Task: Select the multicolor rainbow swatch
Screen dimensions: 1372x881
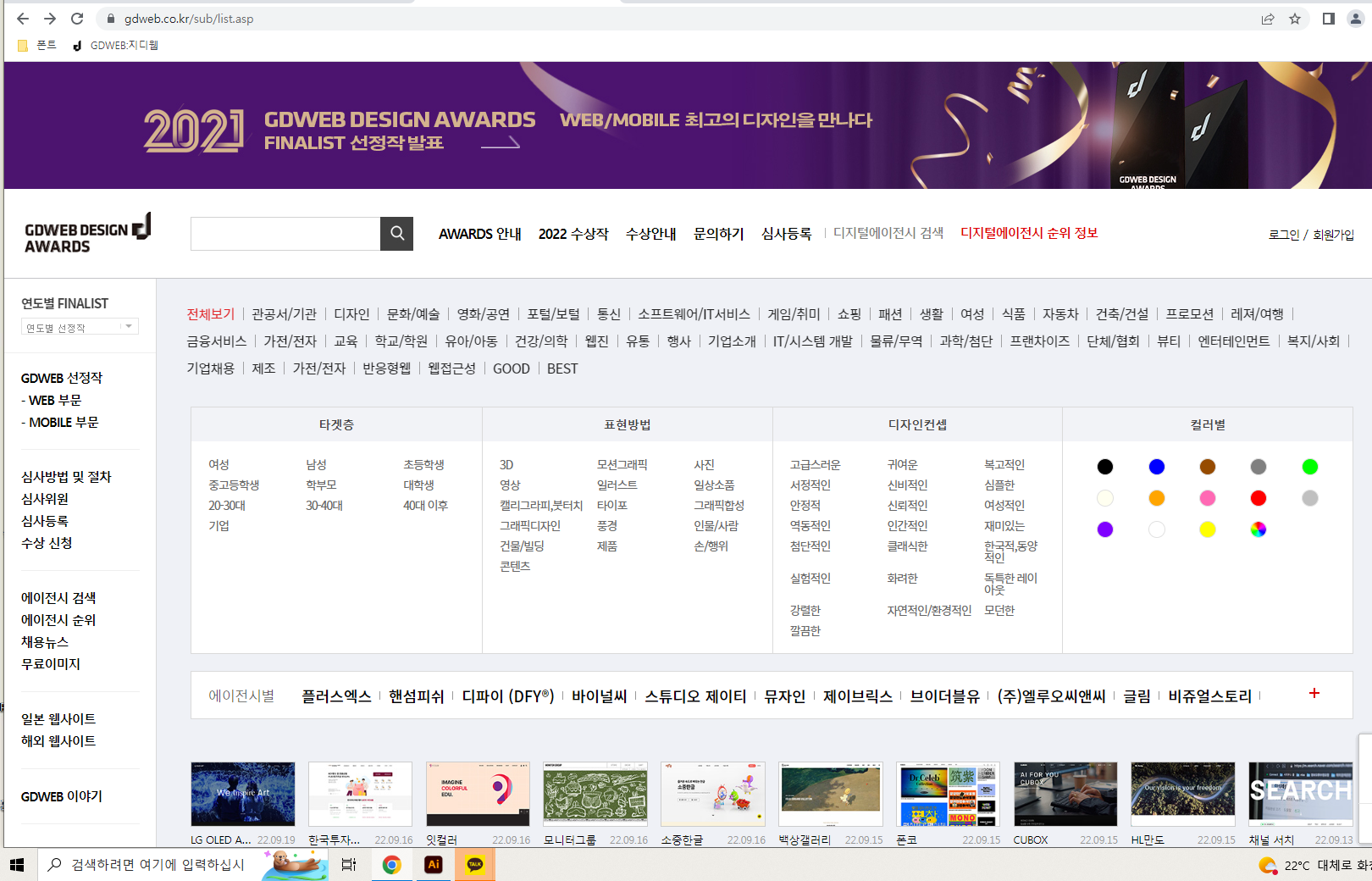Action: pyautogui.click(x=1259, y=529)
